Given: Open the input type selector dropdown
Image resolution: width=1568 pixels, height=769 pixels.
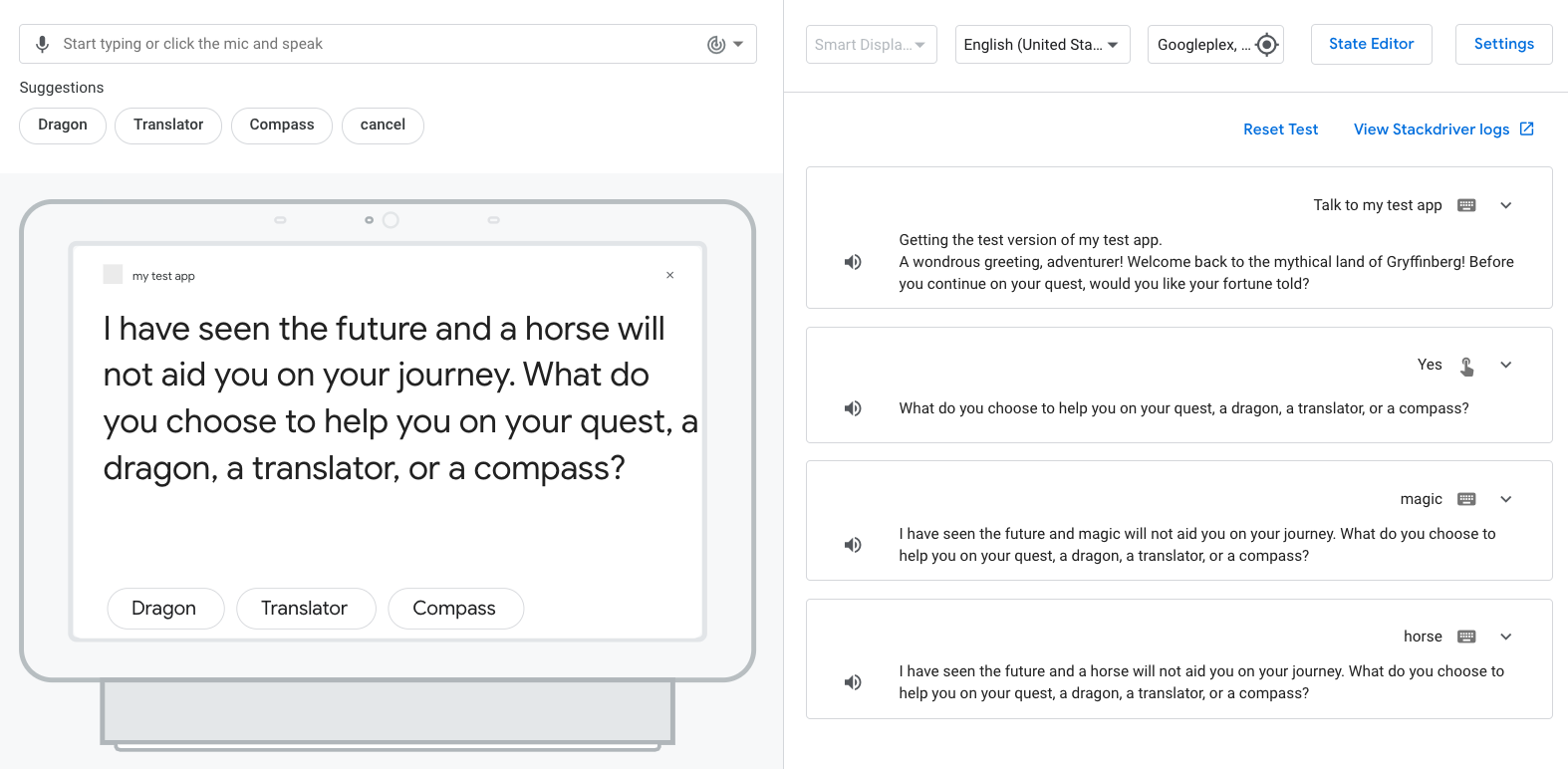Looking at the screenshot, I should click(726, 44).
